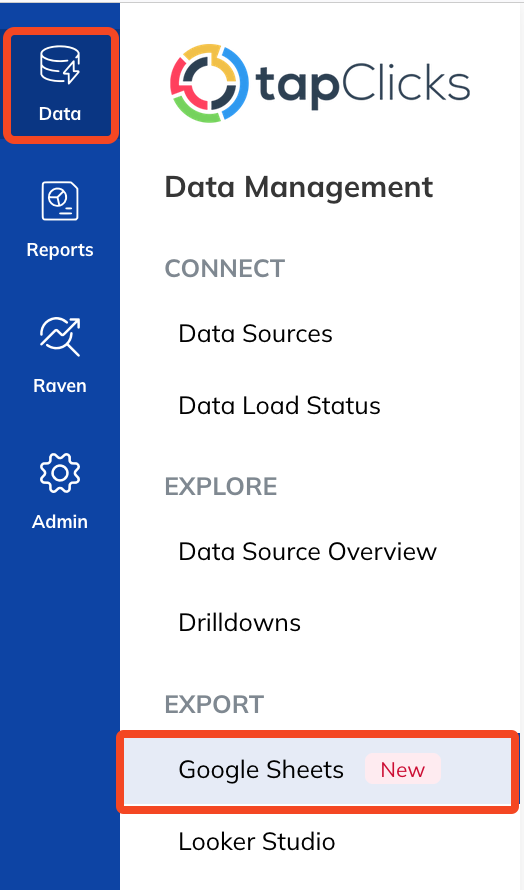
Task: Open the Data section icon
Action: [x=60, y=65]
